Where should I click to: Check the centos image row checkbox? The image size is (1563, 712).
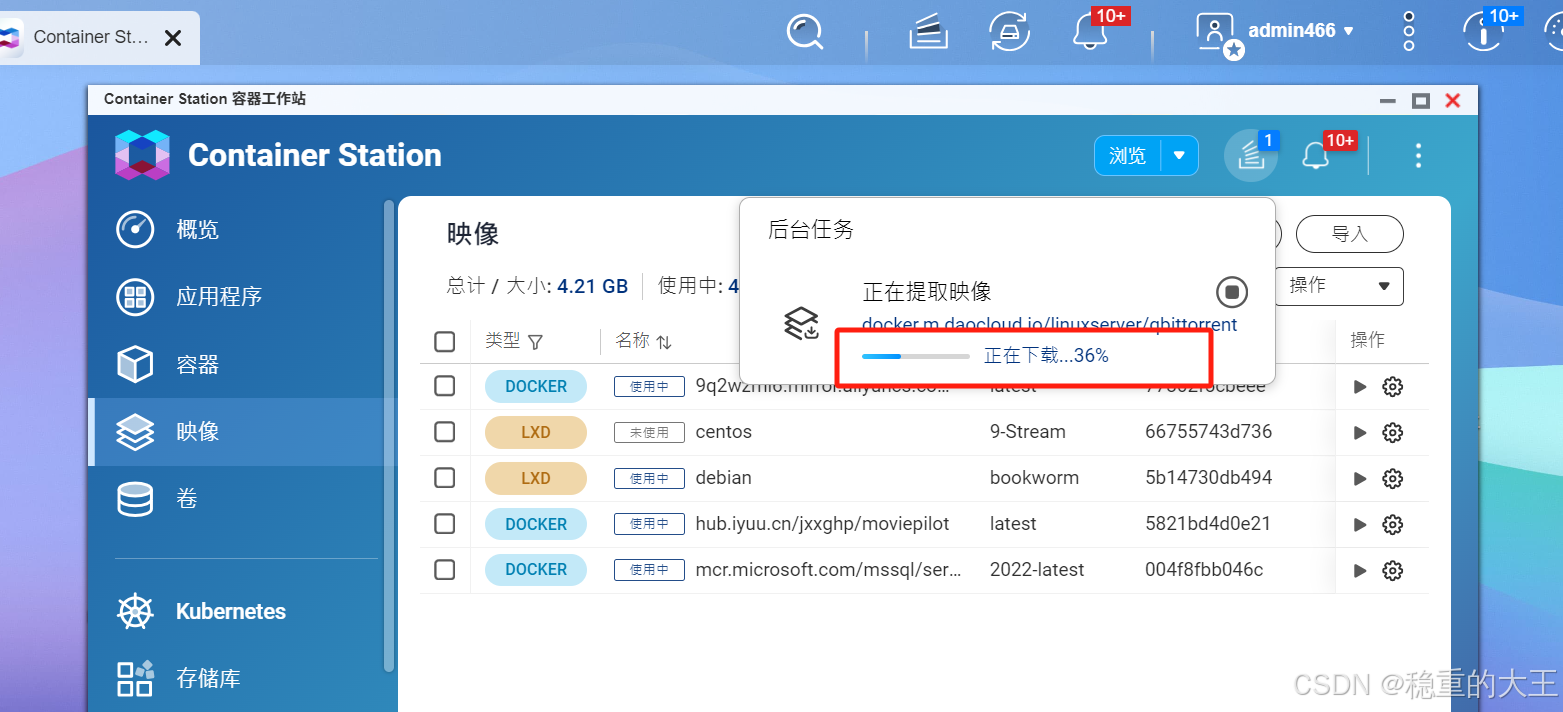445,432
